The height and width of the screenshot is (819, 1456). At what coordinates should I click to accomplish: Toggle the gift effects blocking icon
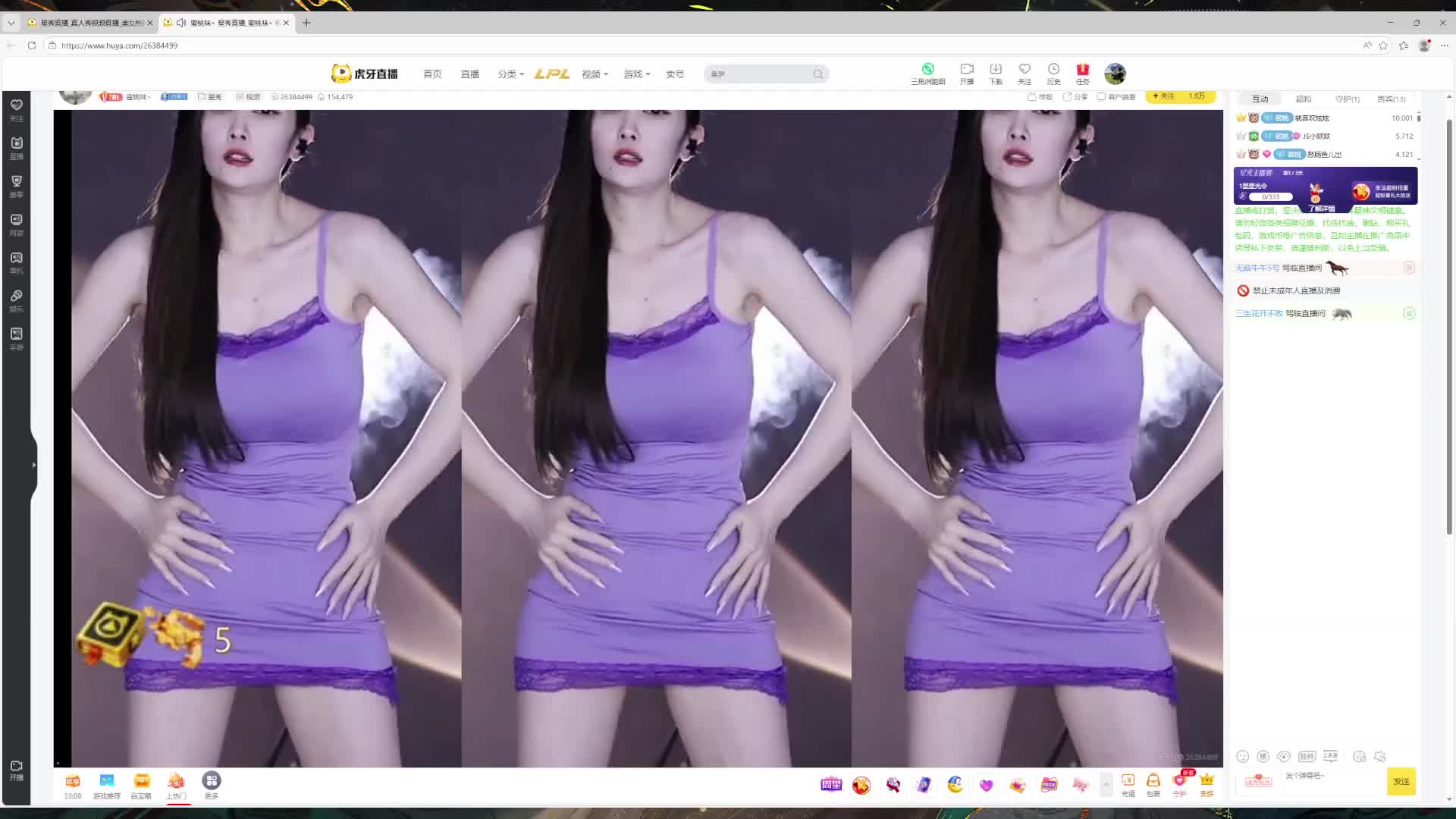point(1380,756)
